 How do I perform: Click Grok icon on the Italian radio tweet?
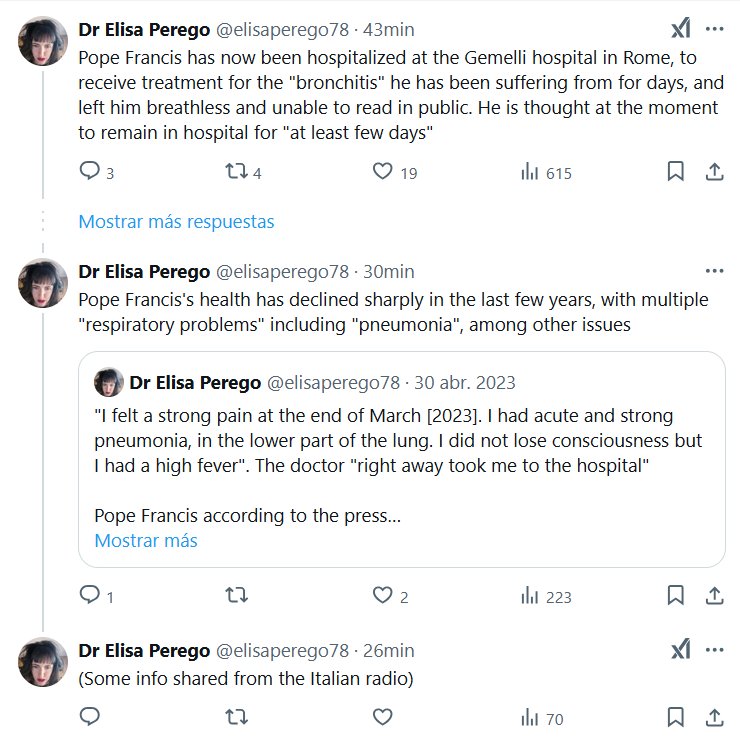[x=679, y=650]
